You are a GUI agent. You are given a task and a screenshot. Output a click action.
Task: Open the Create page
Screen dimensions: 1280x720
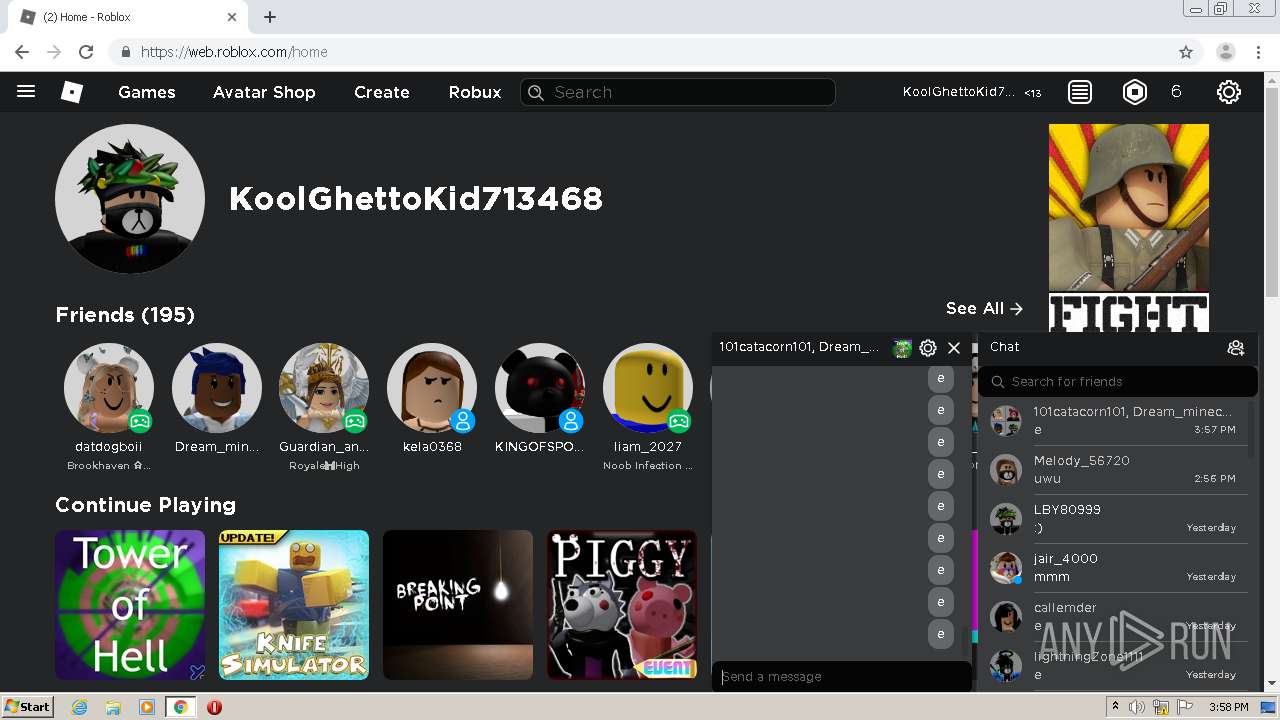pyautogui.click(x=382, y=92)
